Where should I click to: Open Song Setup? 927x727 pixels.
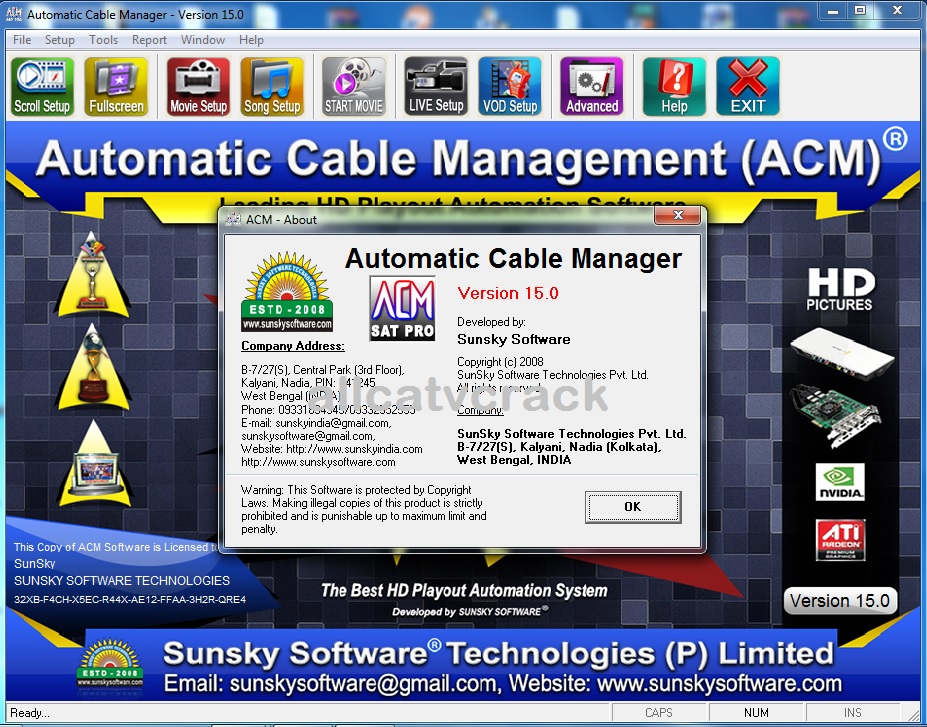[272, 85]
